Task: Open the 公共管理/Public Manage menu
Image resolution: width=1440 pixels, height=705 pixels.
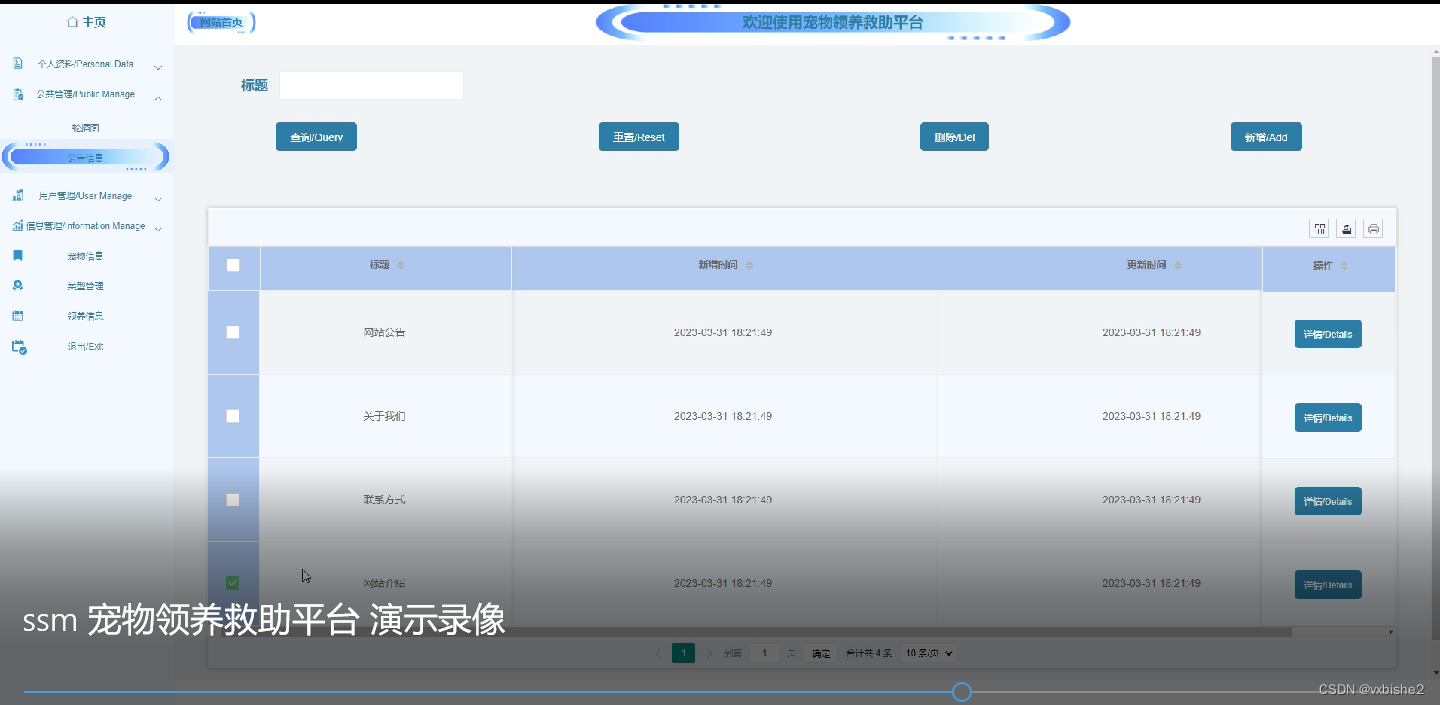Action: [x=87, y=95]
